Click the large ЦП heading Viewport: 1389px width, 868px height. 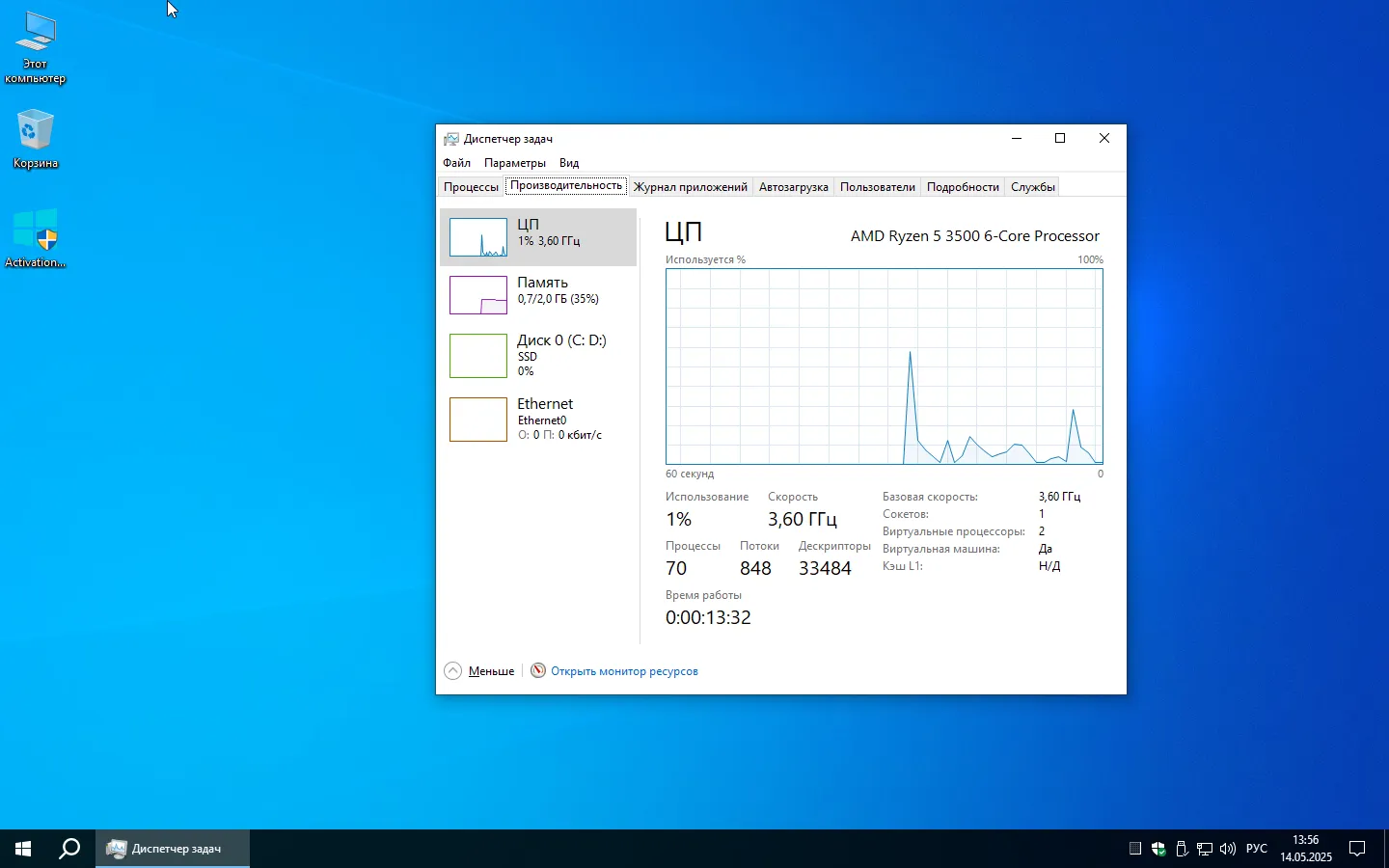click(x=684, y=232)
